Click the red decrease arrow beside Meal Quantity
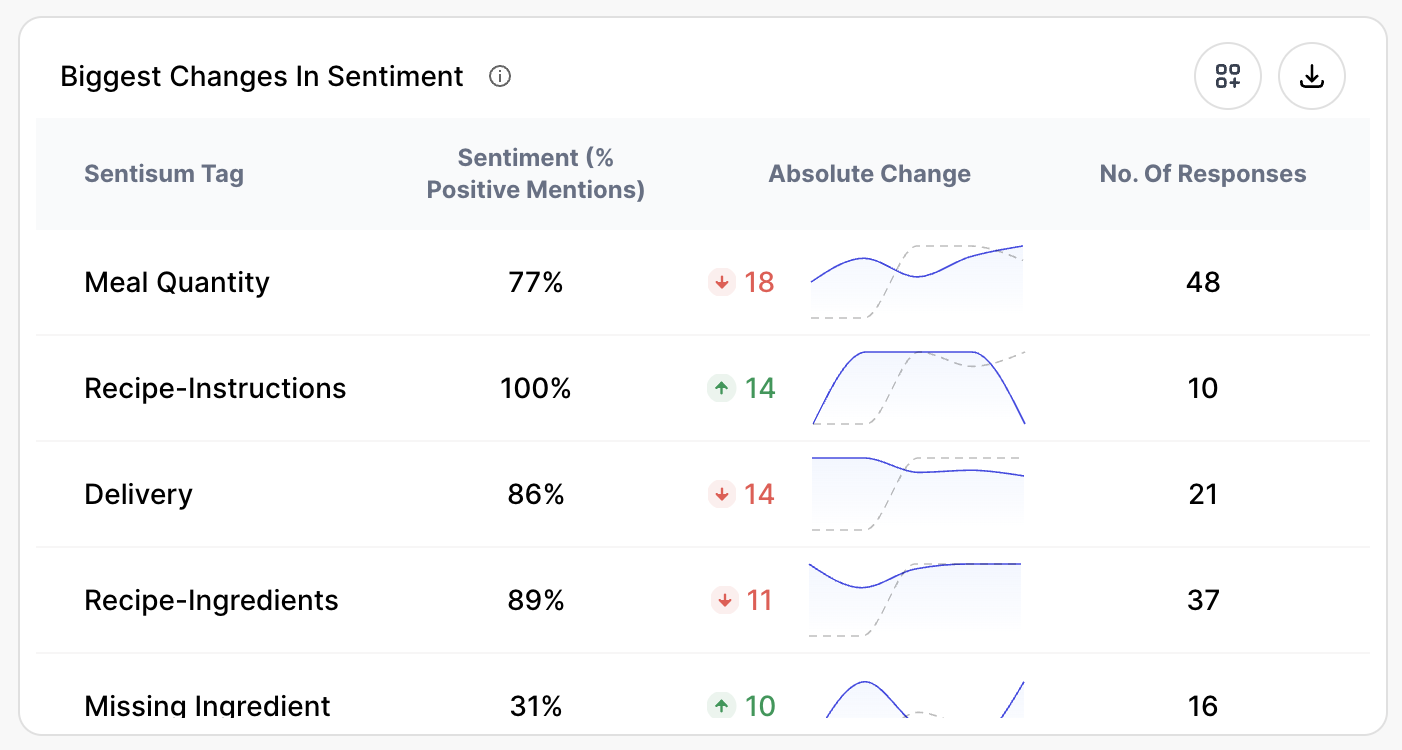 [x=721, y=283]
